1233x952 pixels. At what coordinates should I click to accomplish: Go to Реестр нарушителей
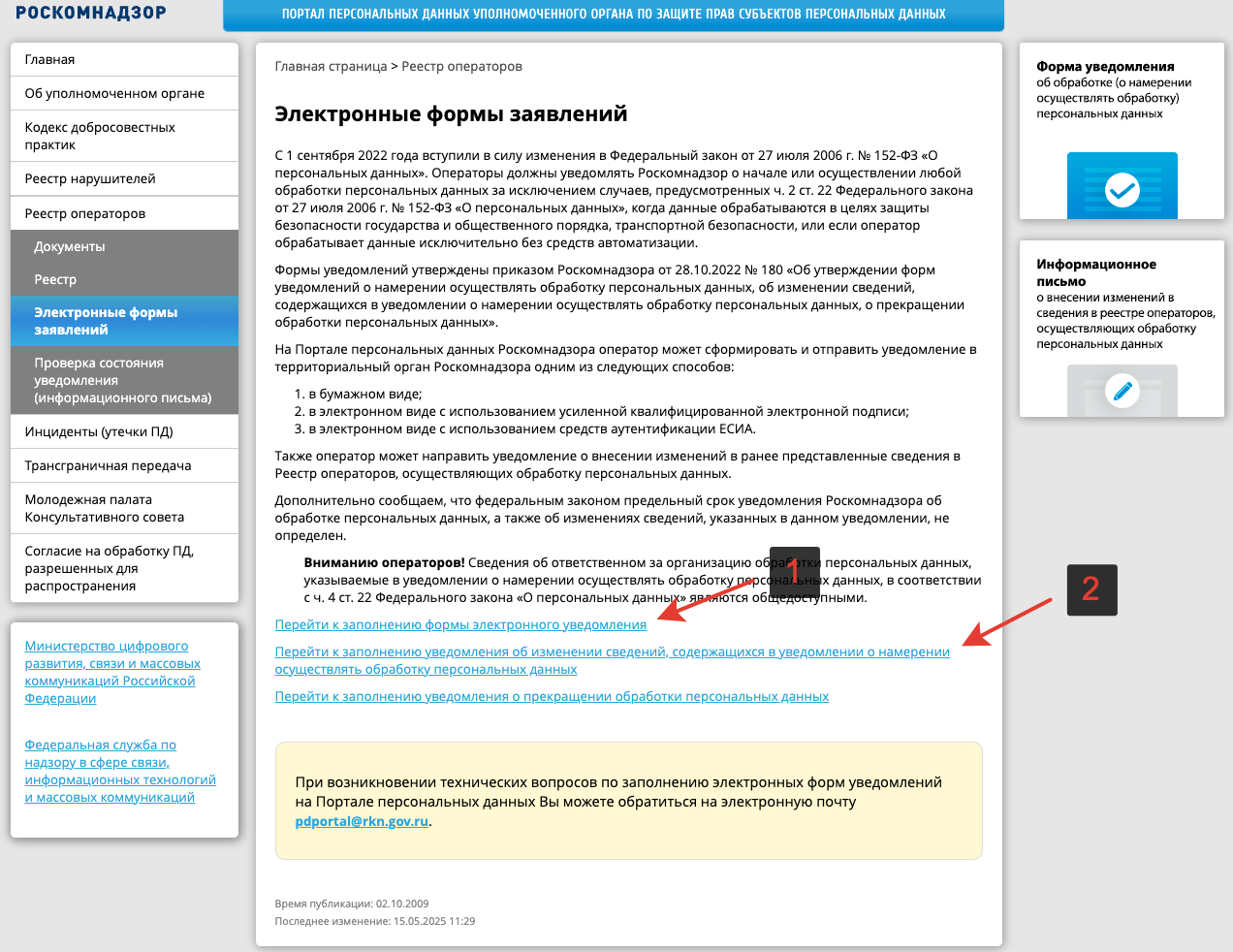(x=124, y=178)
